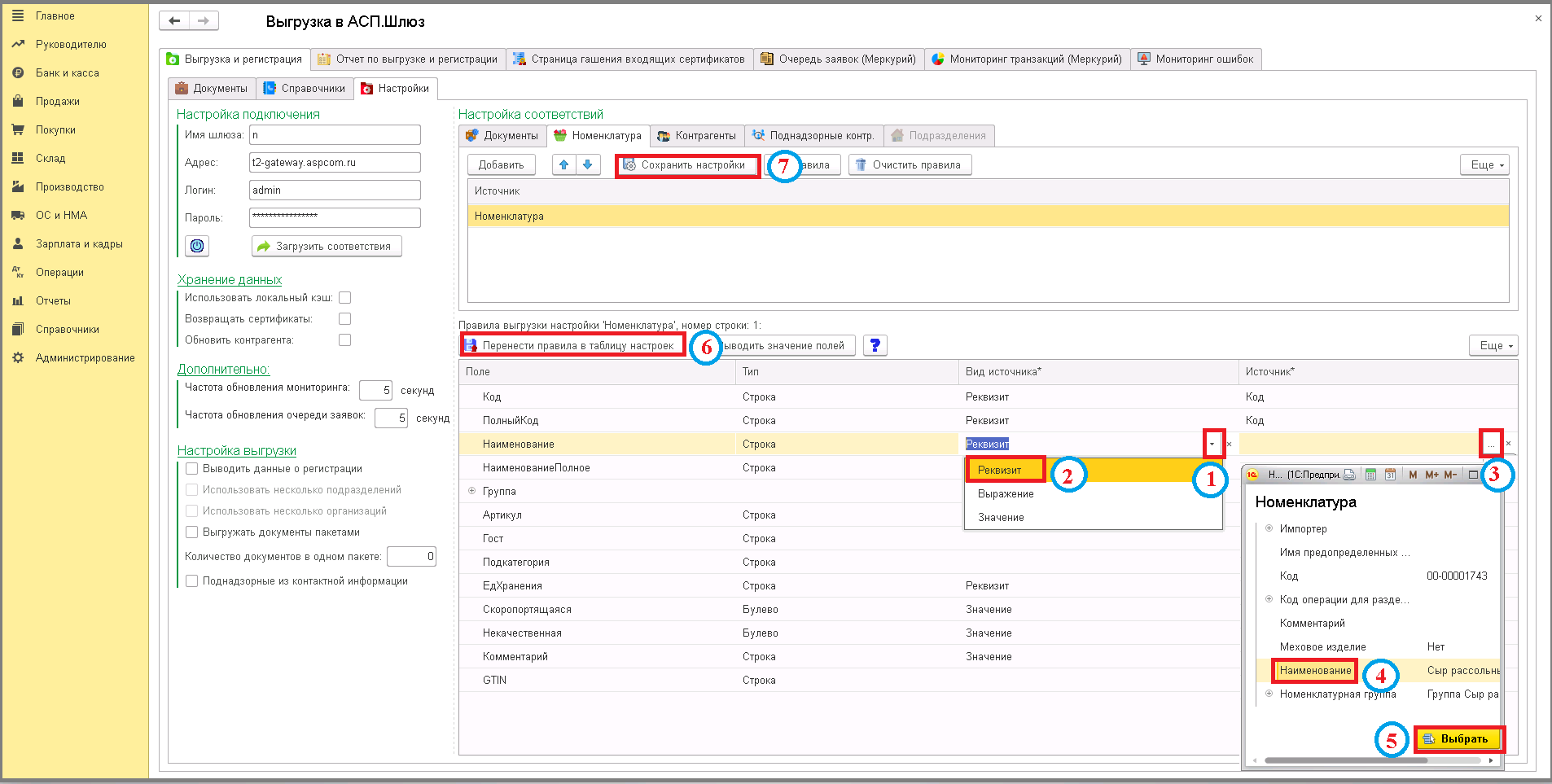Enable Выводить данные о регистрации

[x=192, y=469]
